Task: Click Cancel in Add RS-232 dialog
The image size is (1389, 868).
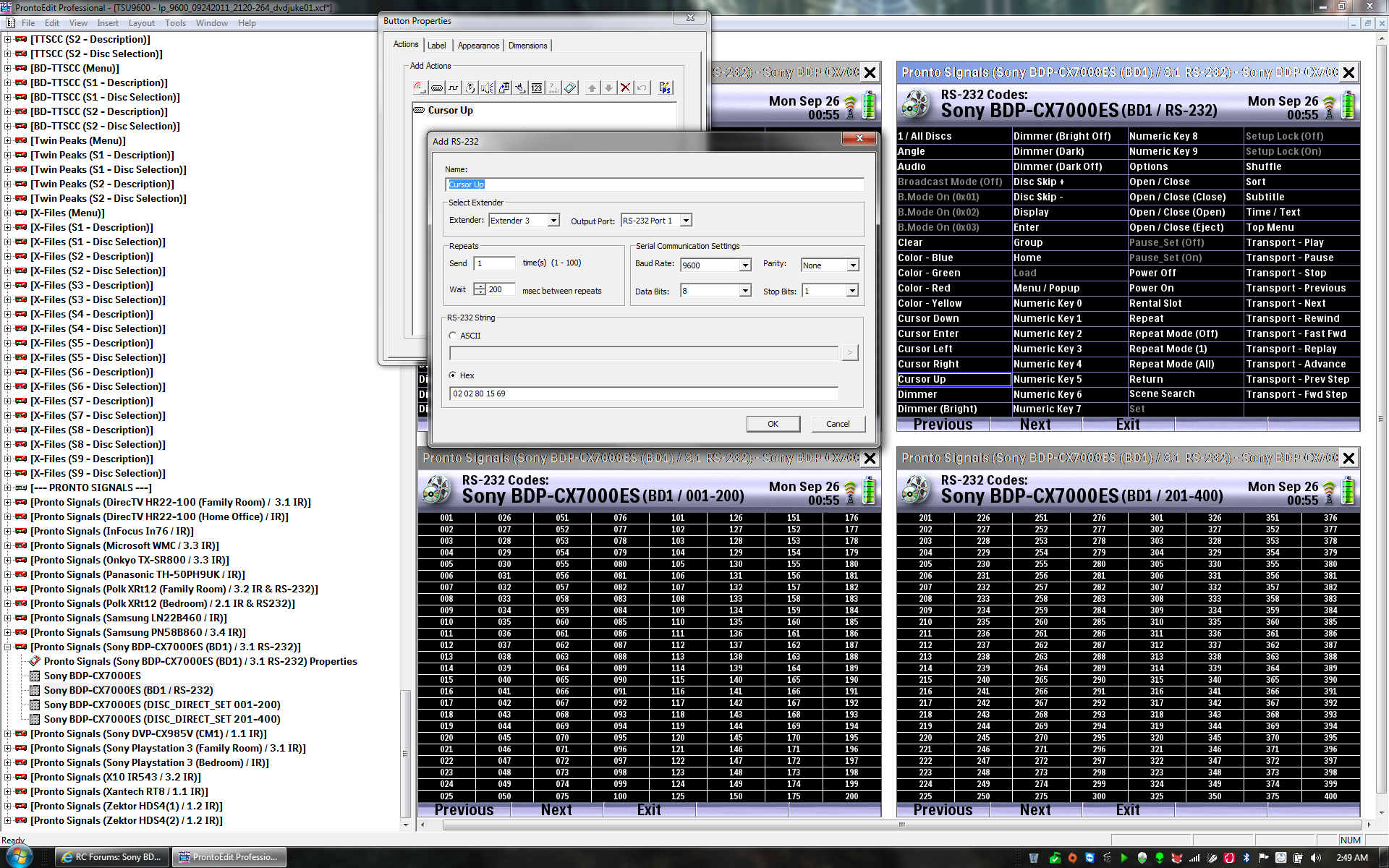Action: 838,424
